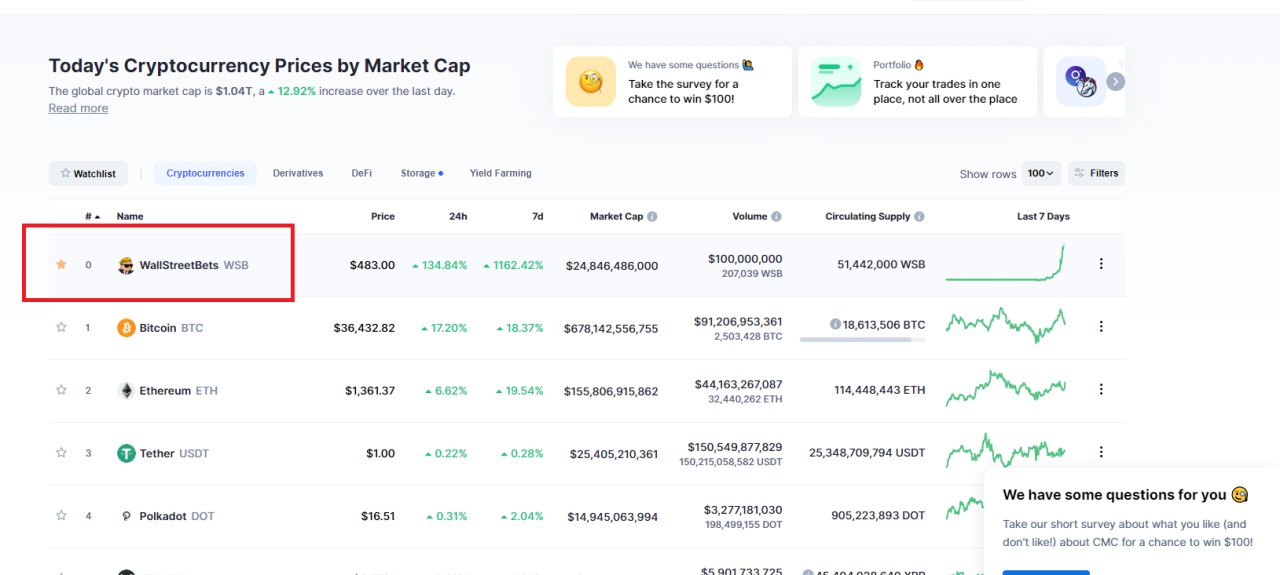
Task: Click Bitcoin price $36,432.82
Action: click(364, 328)
